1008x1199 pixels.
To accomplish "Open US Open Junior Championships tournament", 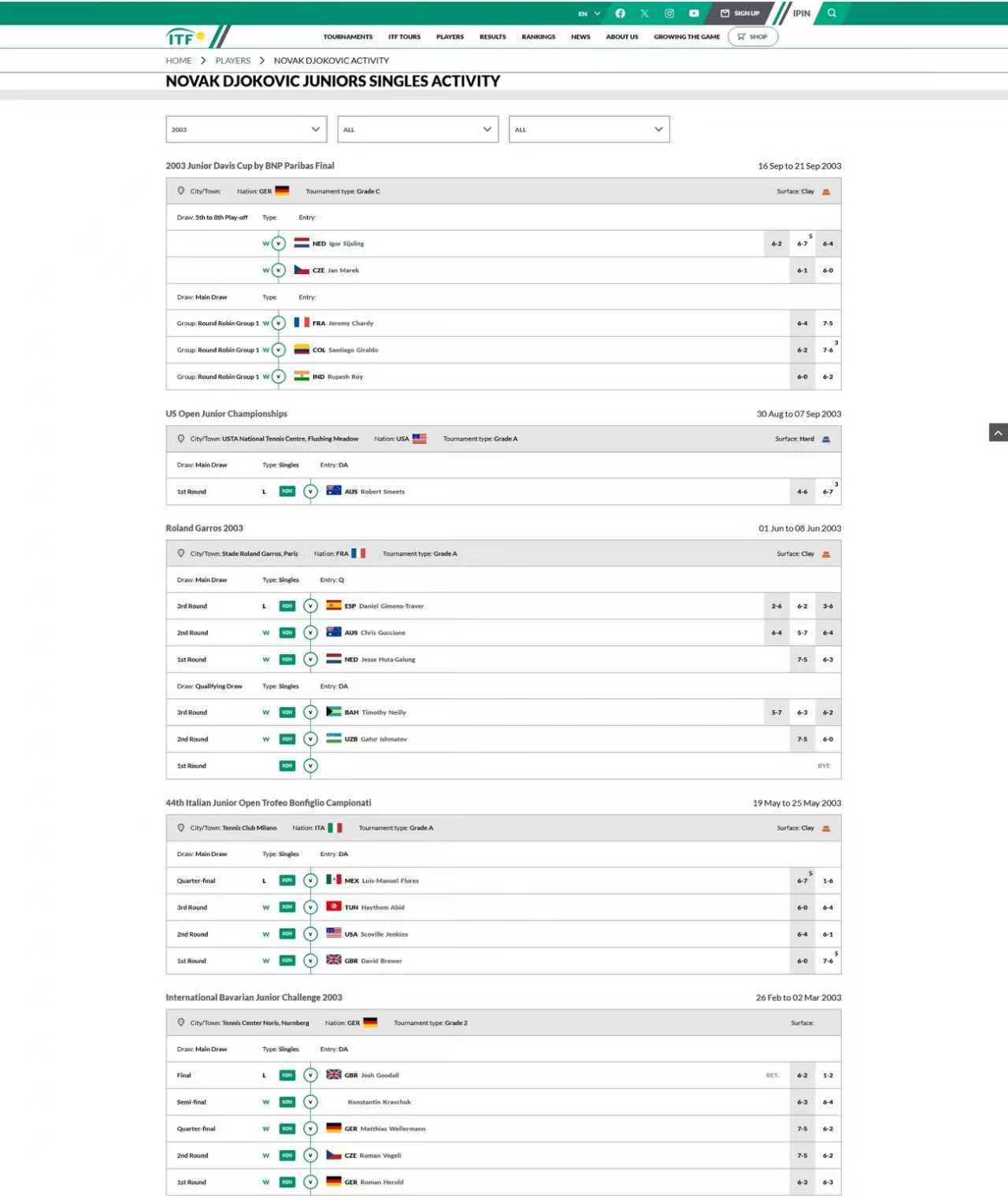I will click(x=227, y=414).
